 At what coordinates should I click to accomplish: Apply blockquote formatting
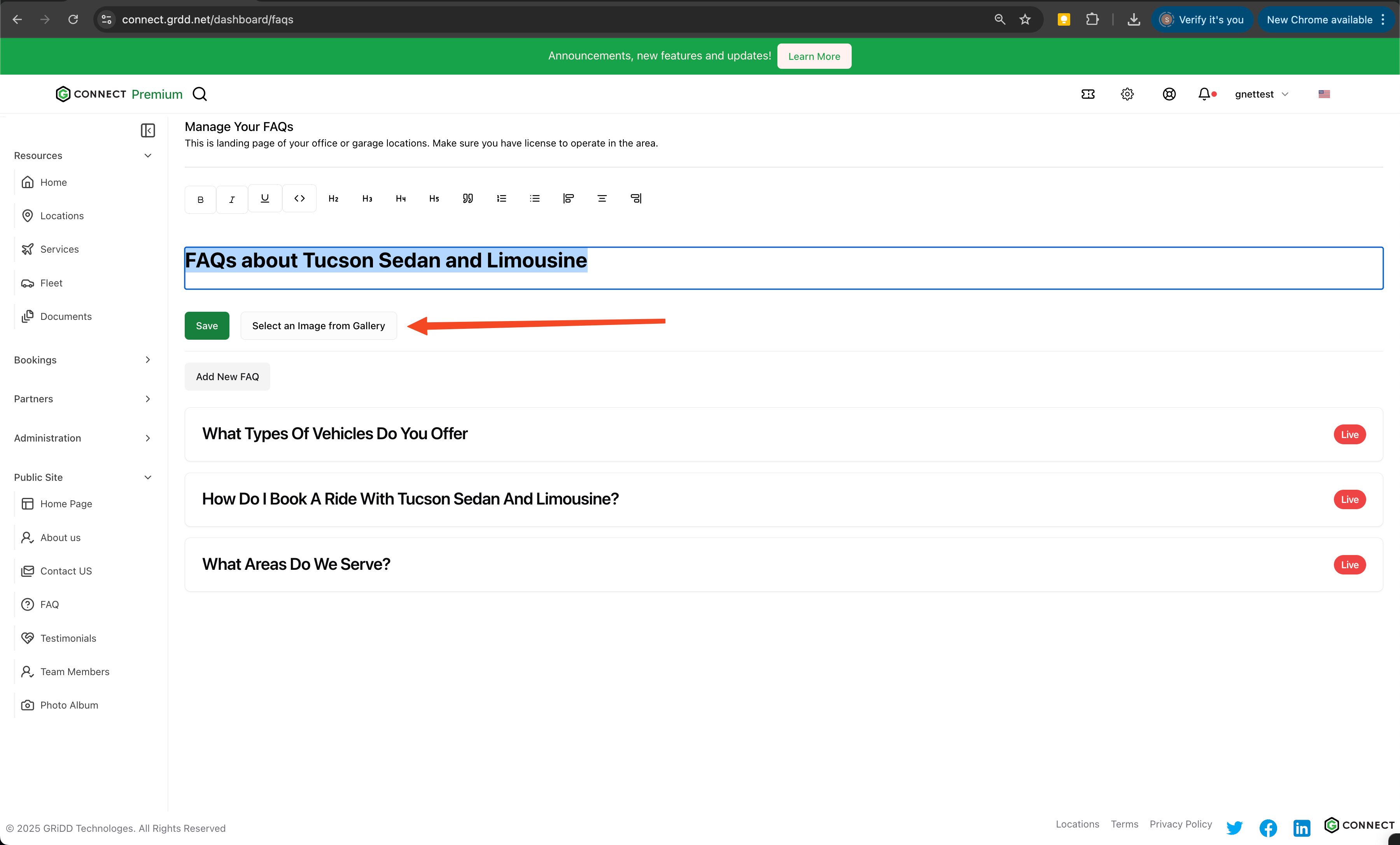pyautogui.click(x=467, y=198)
